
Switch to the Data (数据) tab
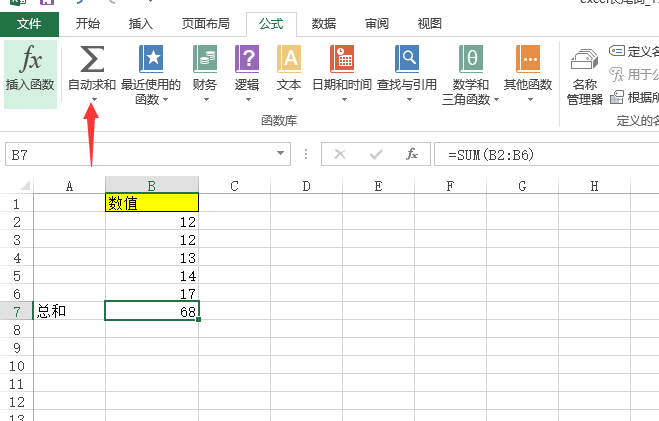click(324, 24)
